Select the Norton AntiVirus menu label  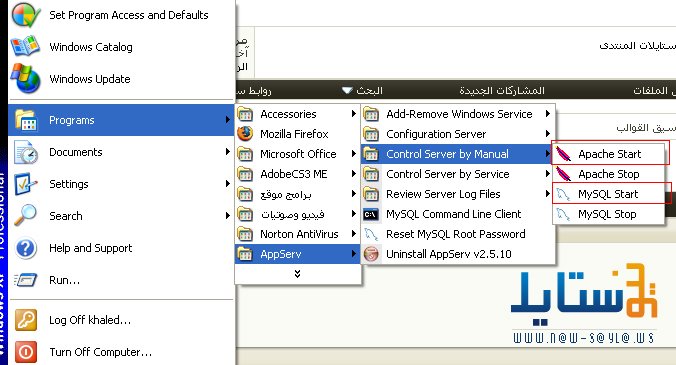click(299, 234)
